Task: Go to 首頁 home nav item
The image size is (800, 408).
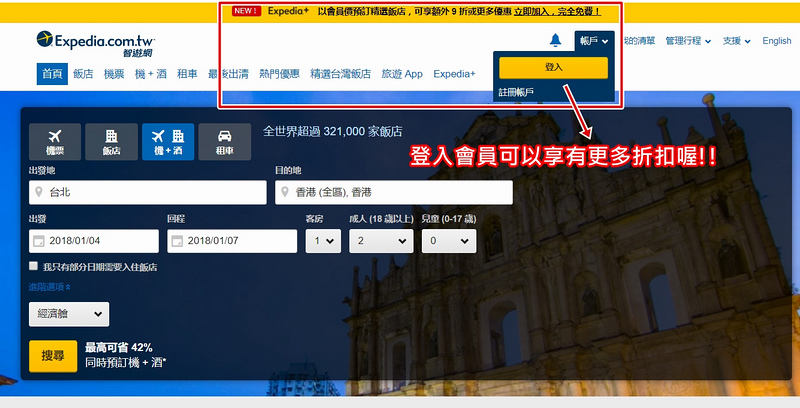Action: (52, 74)
